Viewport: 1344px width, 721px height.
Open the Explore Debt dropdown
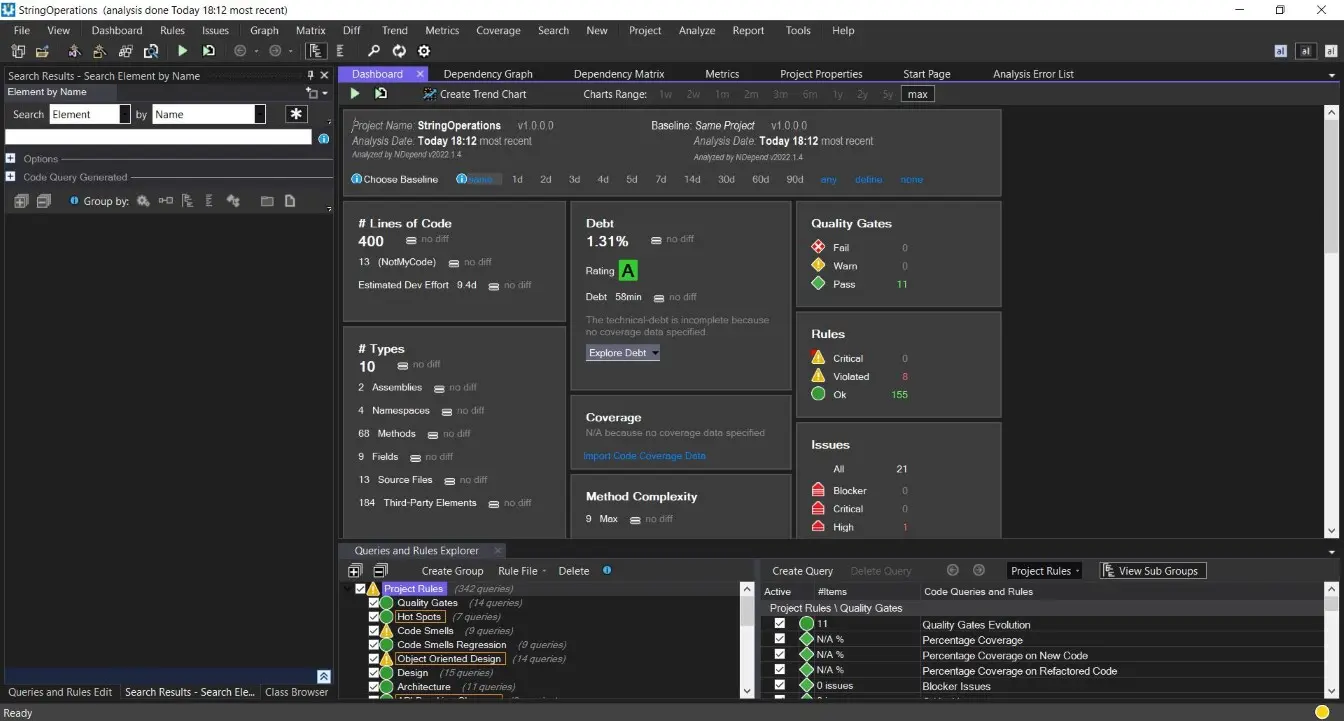point(622,353)
